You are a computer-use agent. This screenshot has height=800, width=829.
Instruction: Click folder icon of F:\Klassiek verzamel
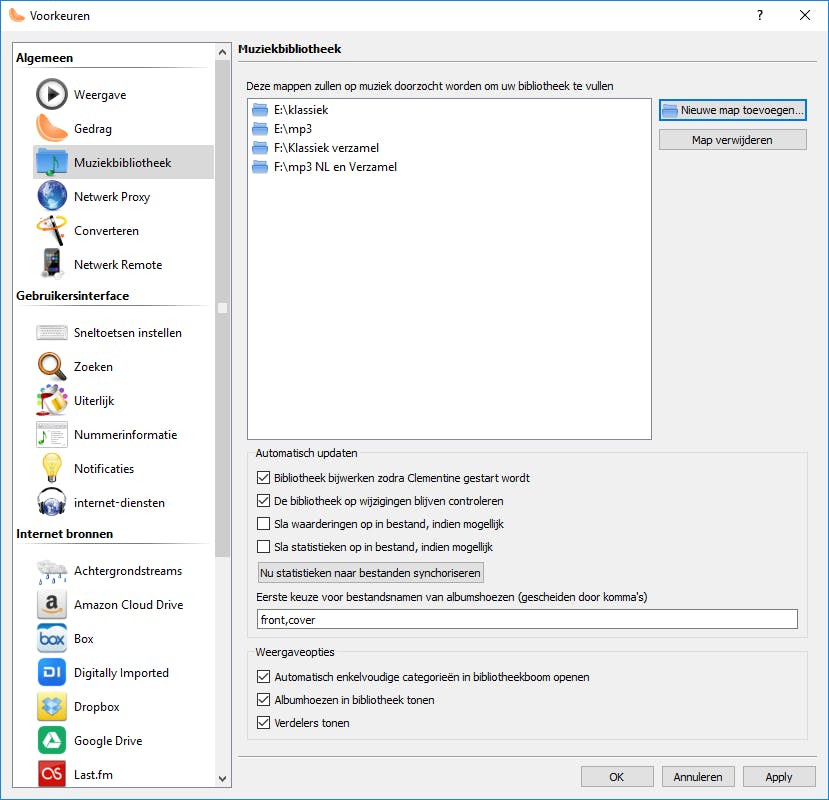tap(260, 148)
